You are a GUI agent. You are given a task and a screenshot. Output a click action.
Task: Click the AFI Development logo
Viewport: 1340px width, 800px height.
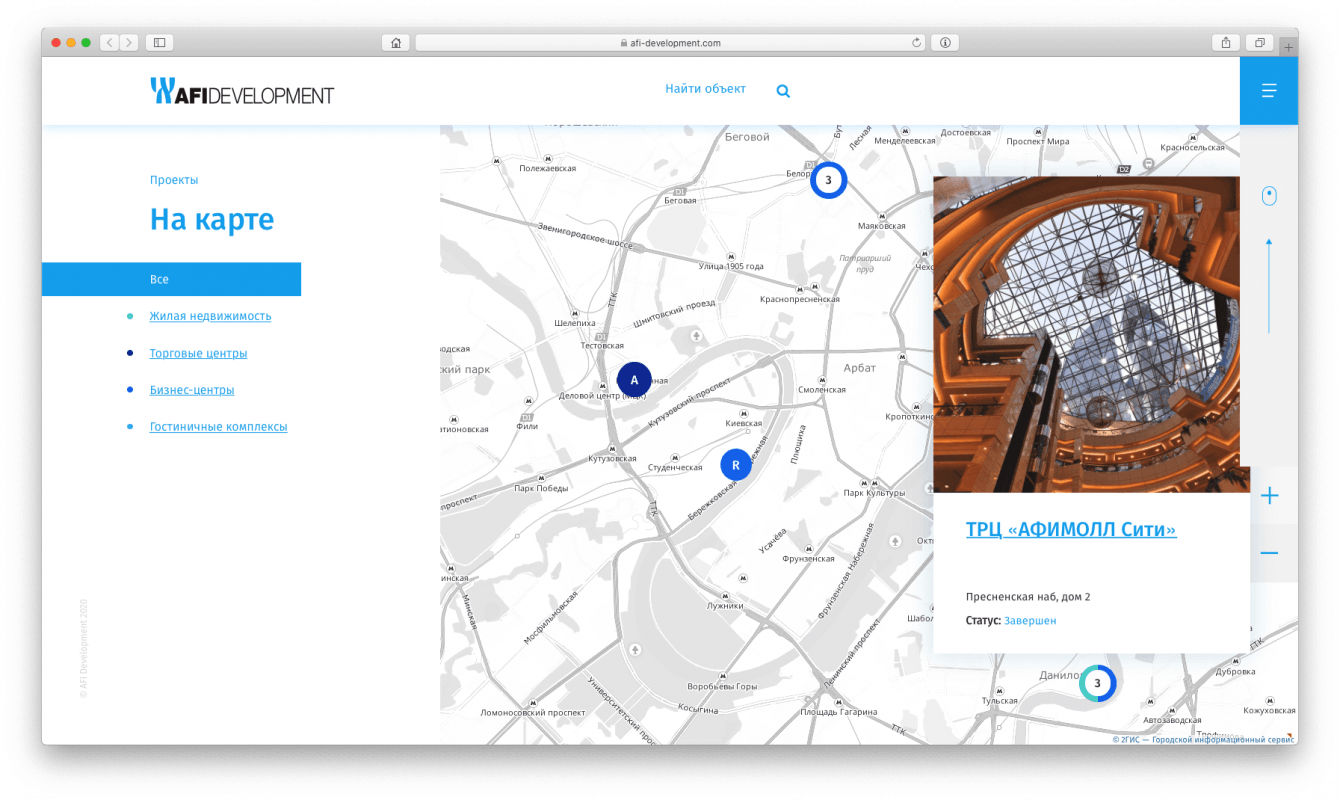[242, 92]
